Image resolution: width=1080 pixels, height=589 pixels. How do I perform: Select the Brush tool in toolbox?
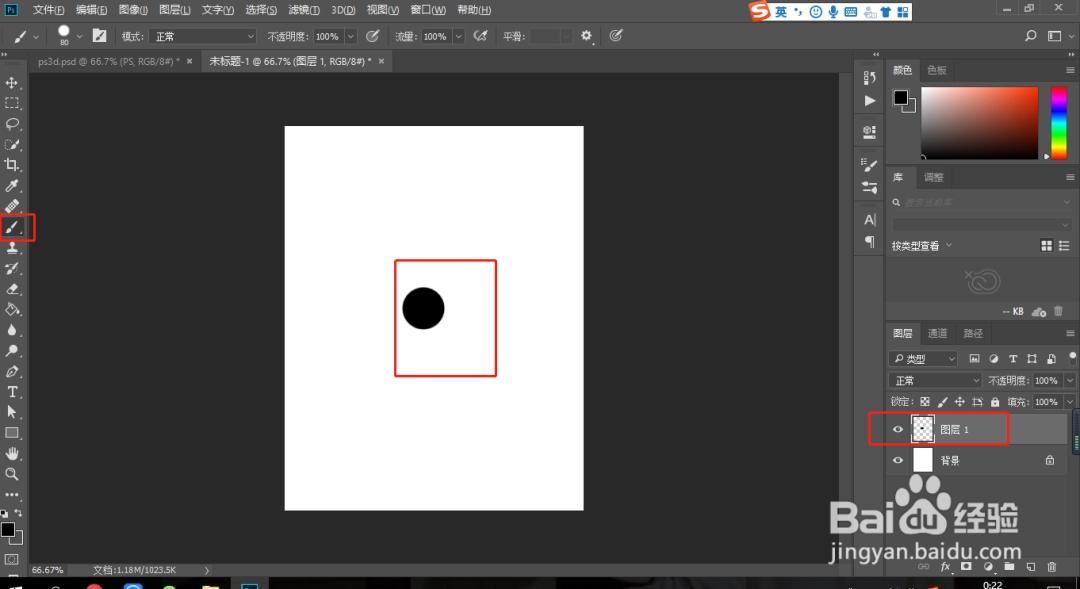(12, 227)
